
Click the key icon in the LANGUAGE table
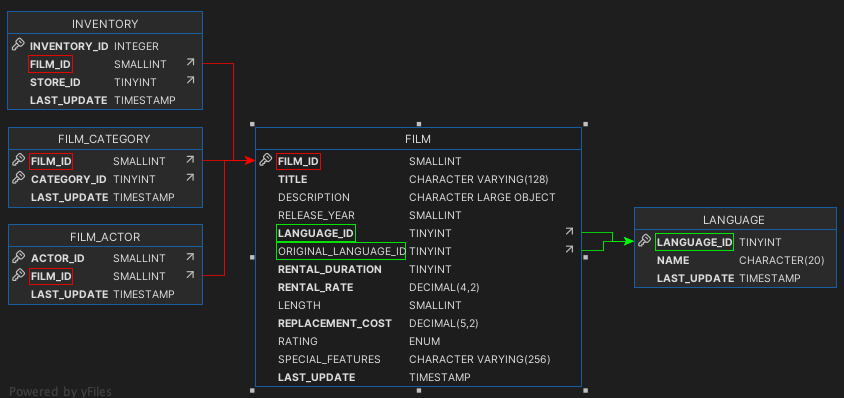point(644,241)
